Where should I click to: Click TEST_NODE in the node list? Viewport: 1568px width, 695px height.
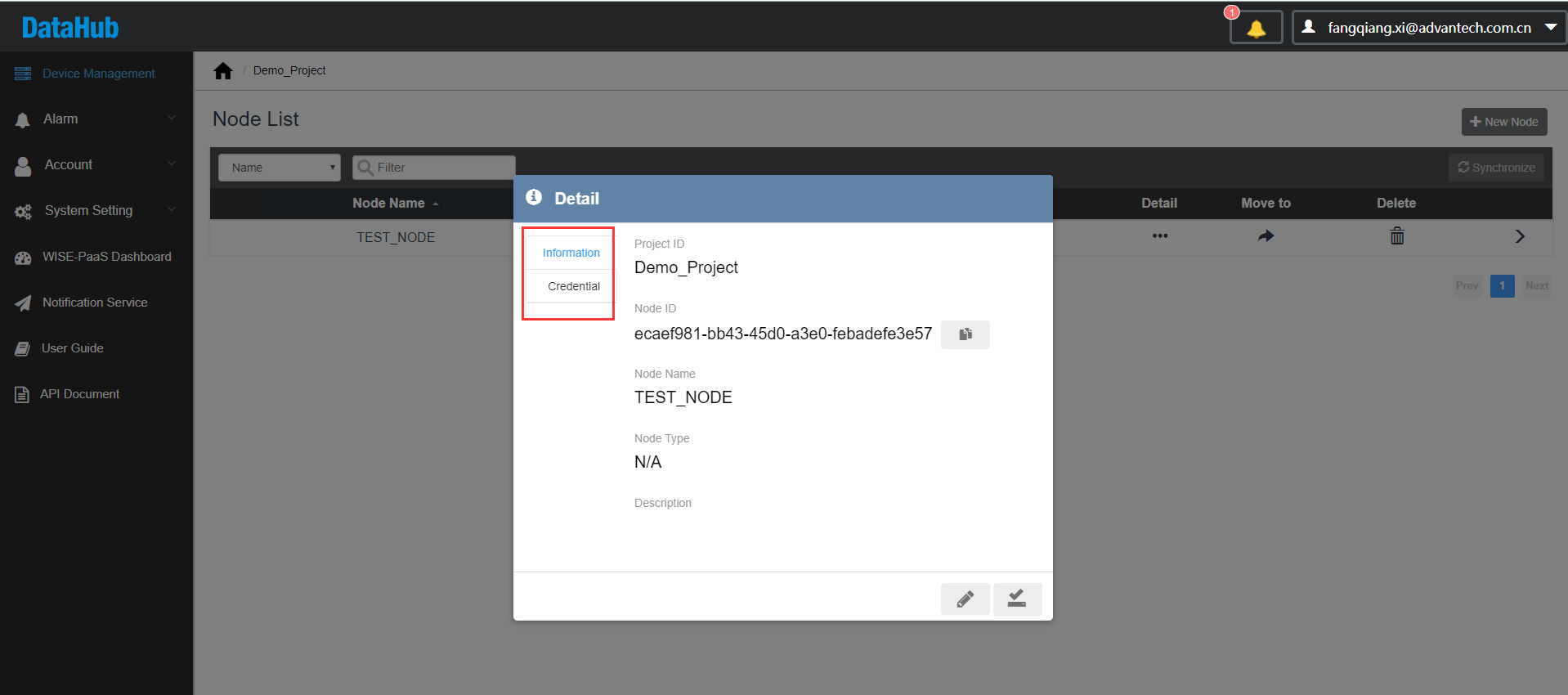[396, 237]
